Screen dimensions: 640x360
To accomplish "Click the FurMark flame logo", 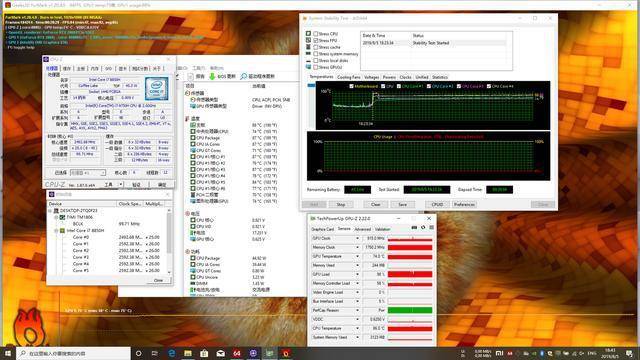I will point(28,327).
